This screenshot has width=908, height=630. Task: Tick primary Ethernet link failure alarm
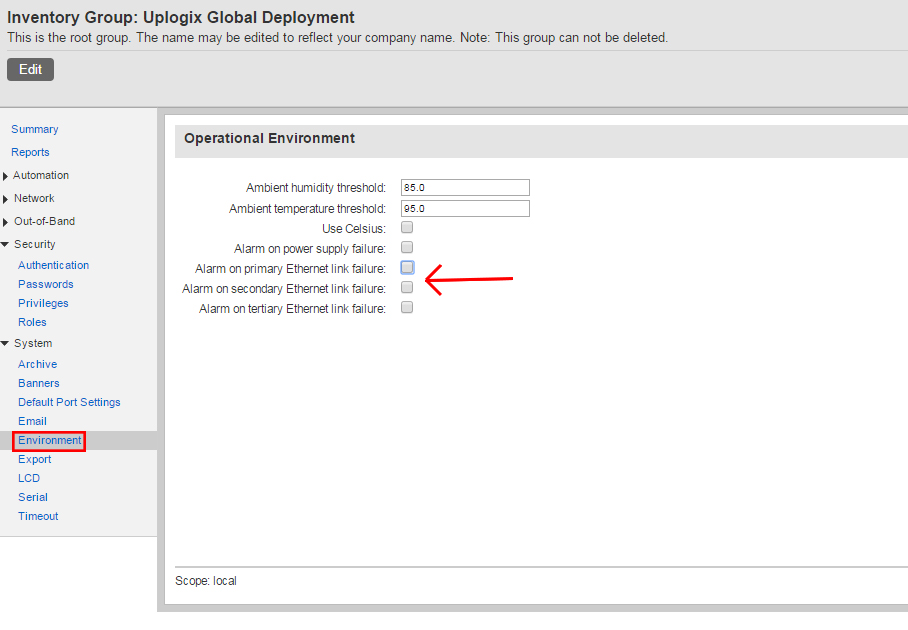tap(407, 268)
